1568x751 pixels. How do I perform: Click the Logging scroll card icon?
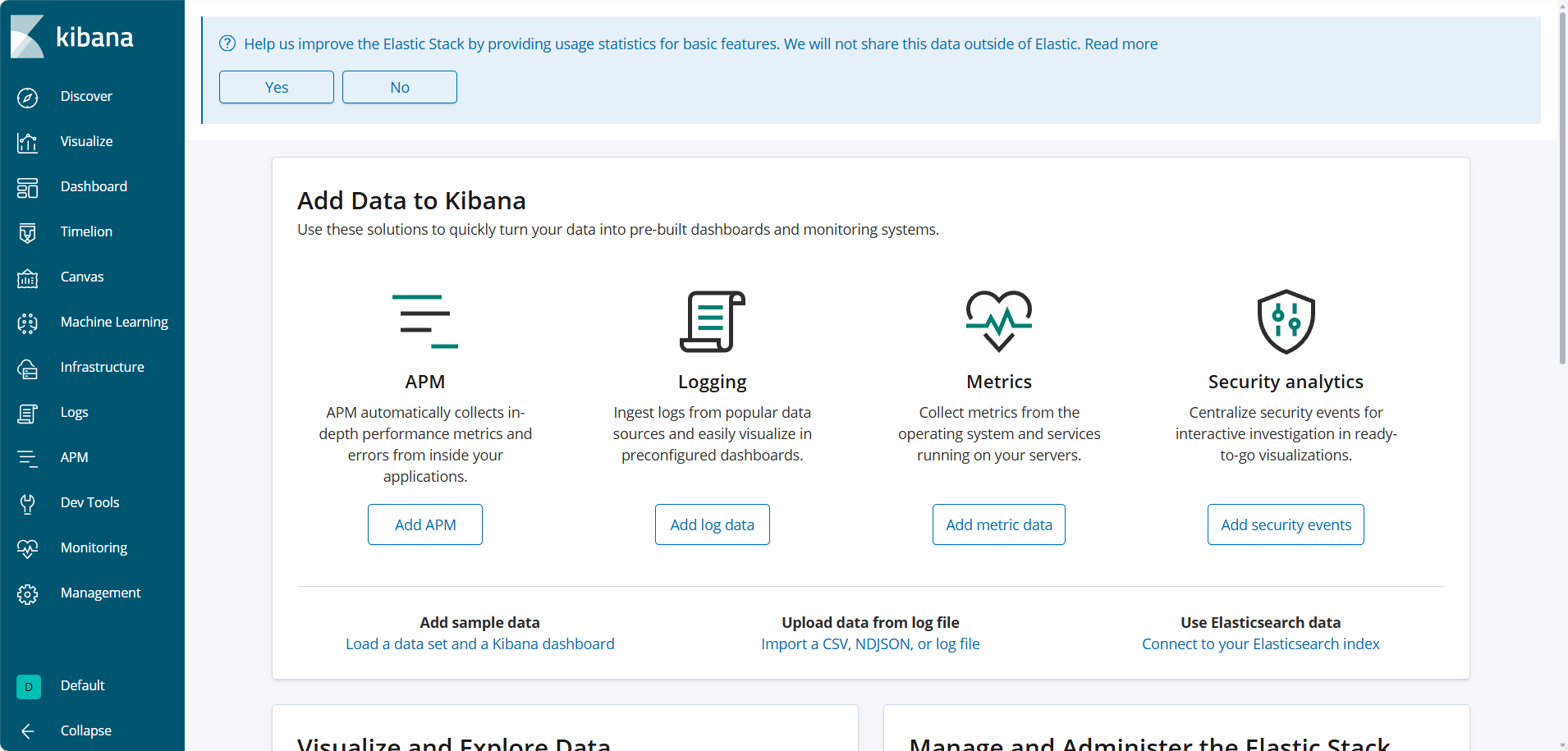click(713, 322)
